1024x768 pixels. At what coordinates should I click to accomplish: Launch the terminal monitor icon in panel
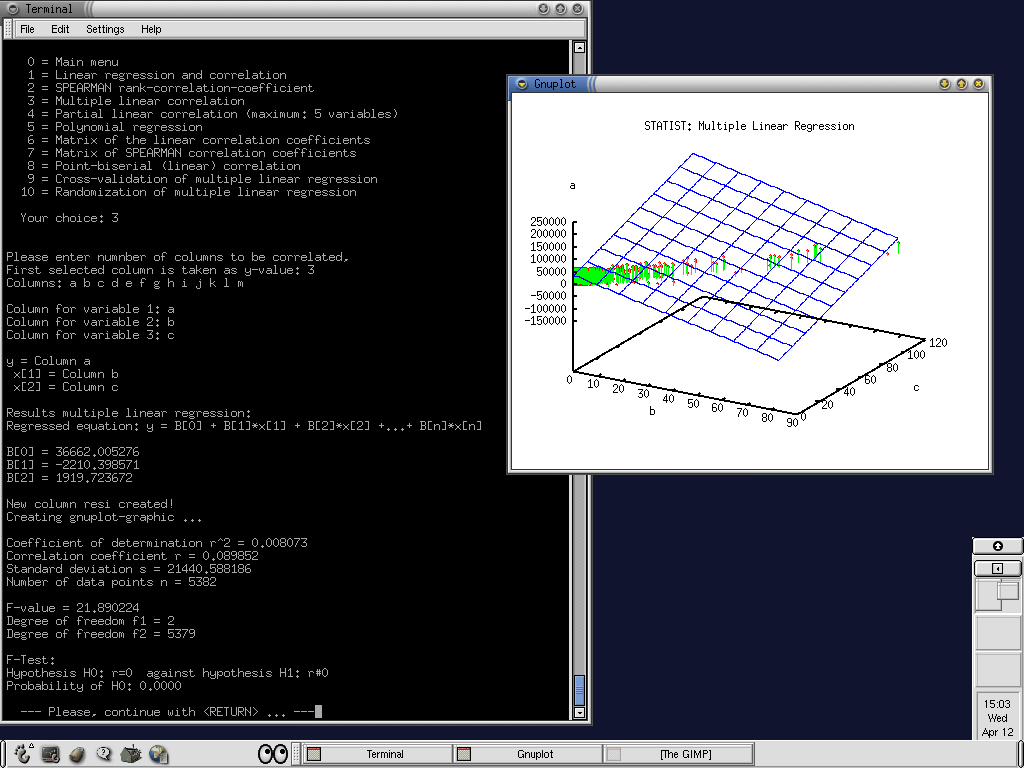[50, 754]
